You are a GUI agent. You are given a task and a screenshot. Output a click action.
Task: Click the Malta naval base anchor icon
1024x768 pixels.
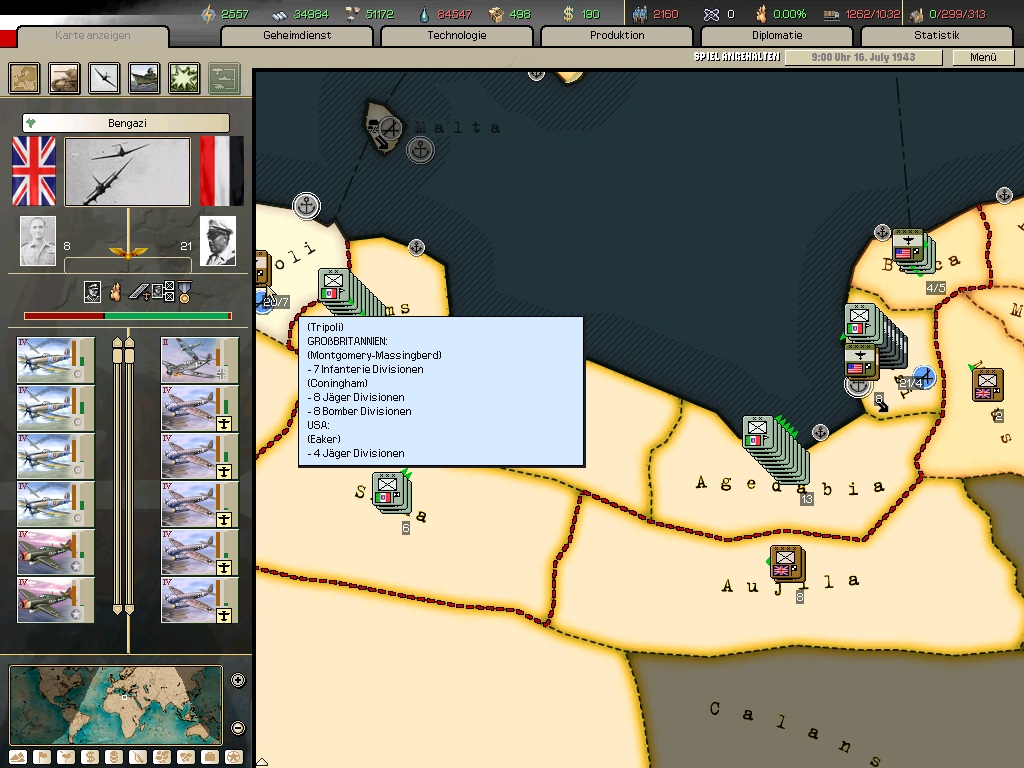421,150
